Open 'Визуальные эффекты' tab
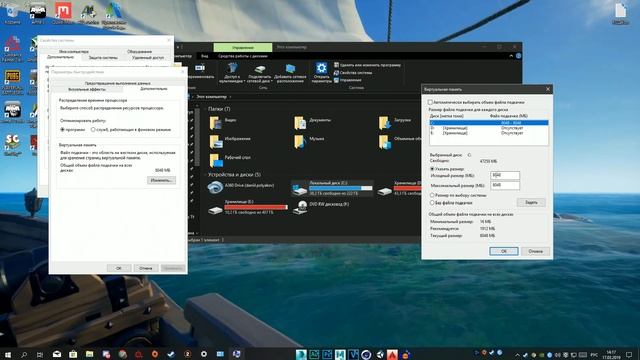640x360 pixels. point(87,89)
